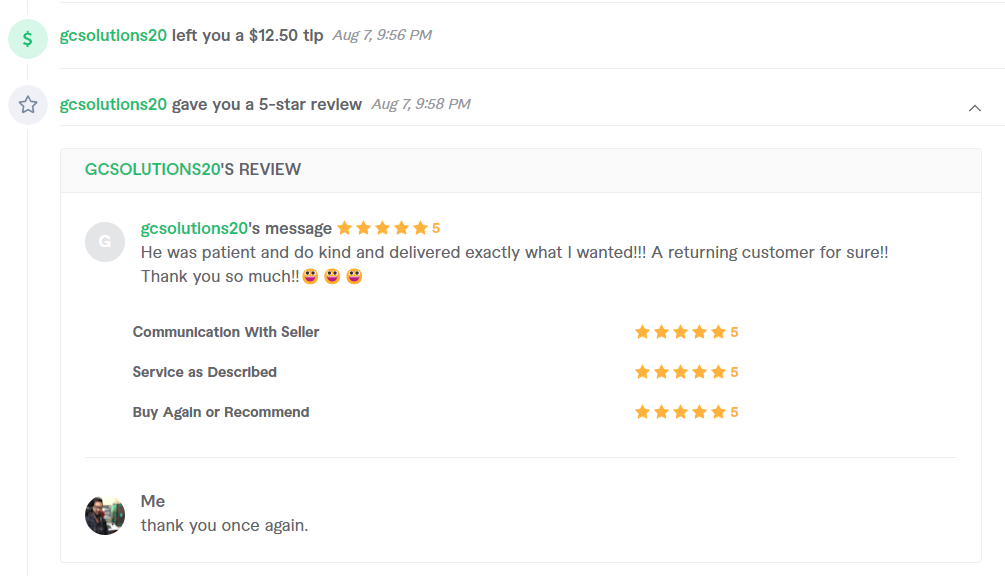Click the Aug 7, 9:58 PM timestamp

tap(421, 104)
